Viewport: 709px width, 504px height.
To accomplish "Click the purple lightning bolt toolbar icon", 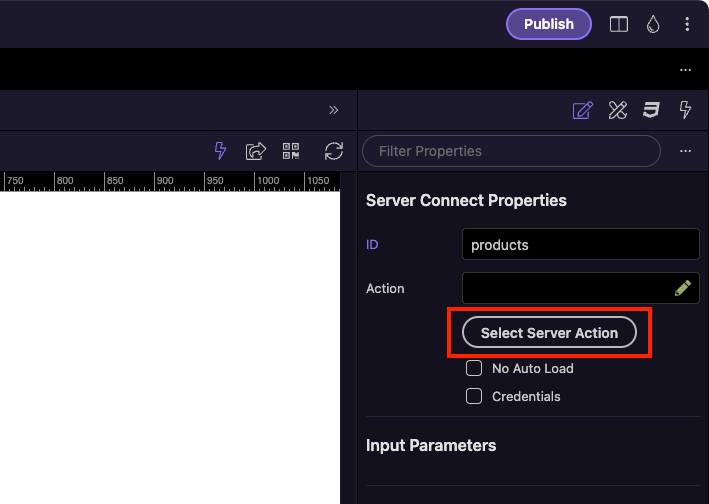I will 221,151.
